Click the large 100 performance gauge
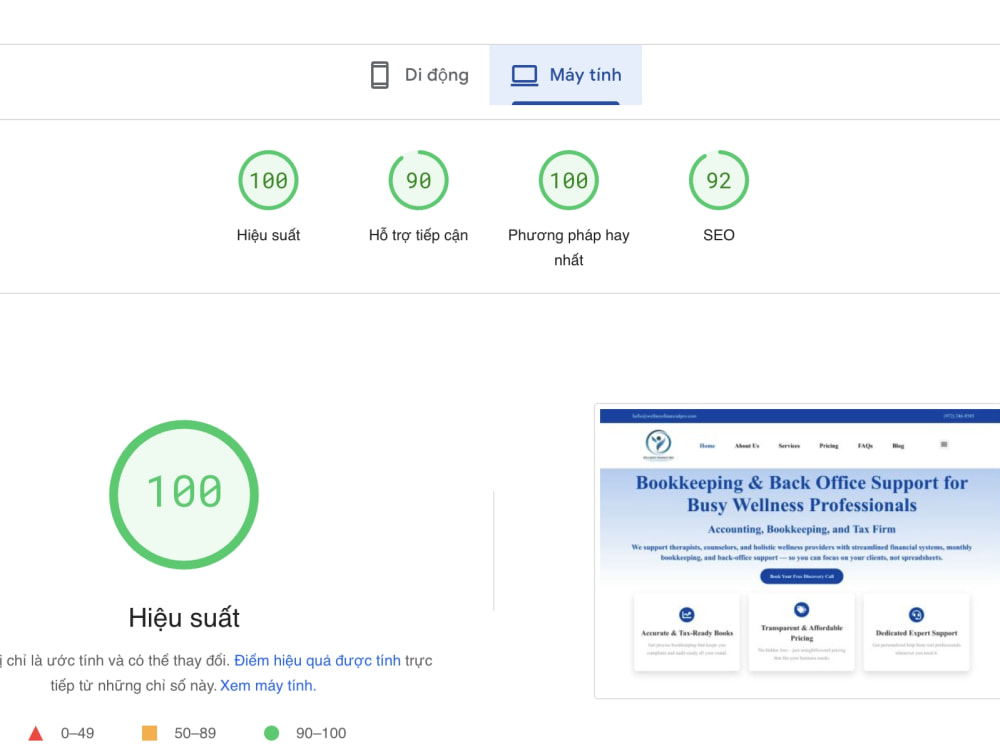1000x750 pixels. click(184, 494)
